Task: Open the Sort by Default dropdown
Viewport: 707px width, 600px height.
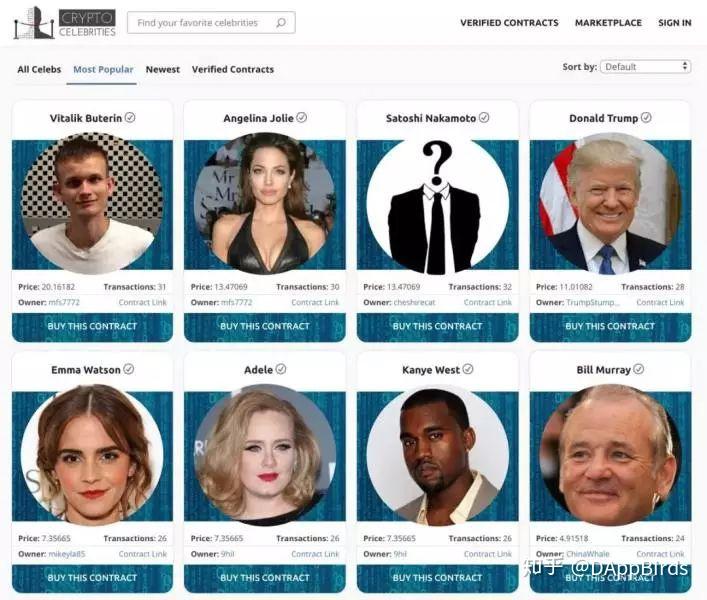Action: [x=645, y=67]
